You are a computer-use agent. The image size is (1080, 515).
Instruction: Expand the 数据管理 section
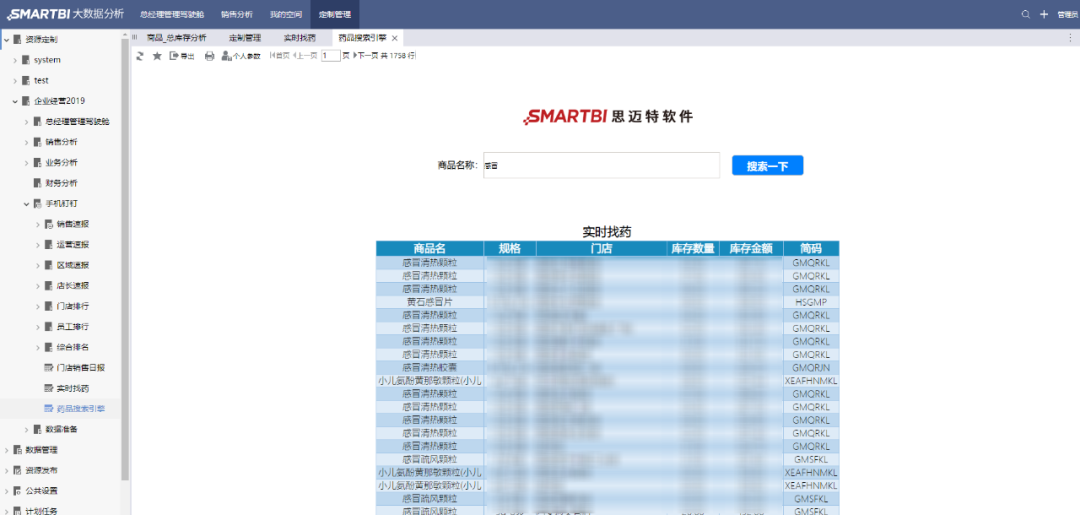click(6, 450)
